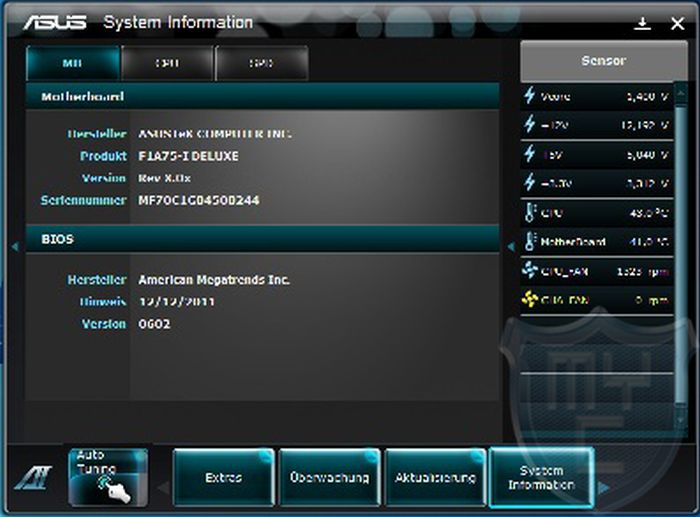Click the Sensor panel header
Viewport: 700px width, 517px height.
tap(604, 61)
